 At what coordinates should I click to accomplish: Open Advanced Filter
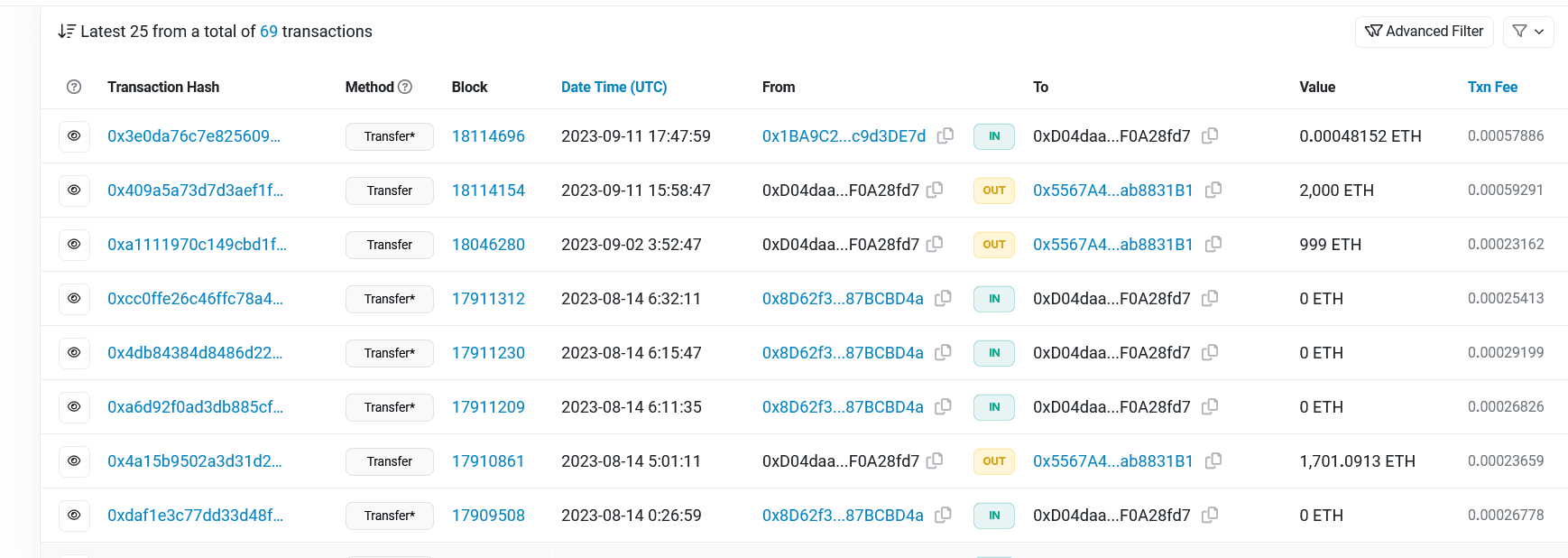pos(1424,32)
